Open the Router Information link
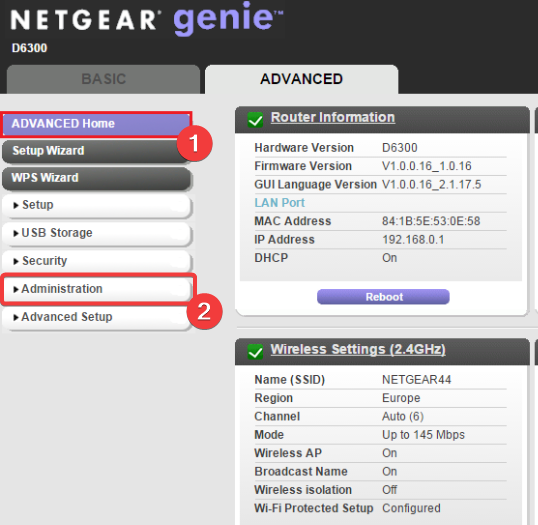The width and height of the screenshot is (538, 525). click(x=332, y=117)
